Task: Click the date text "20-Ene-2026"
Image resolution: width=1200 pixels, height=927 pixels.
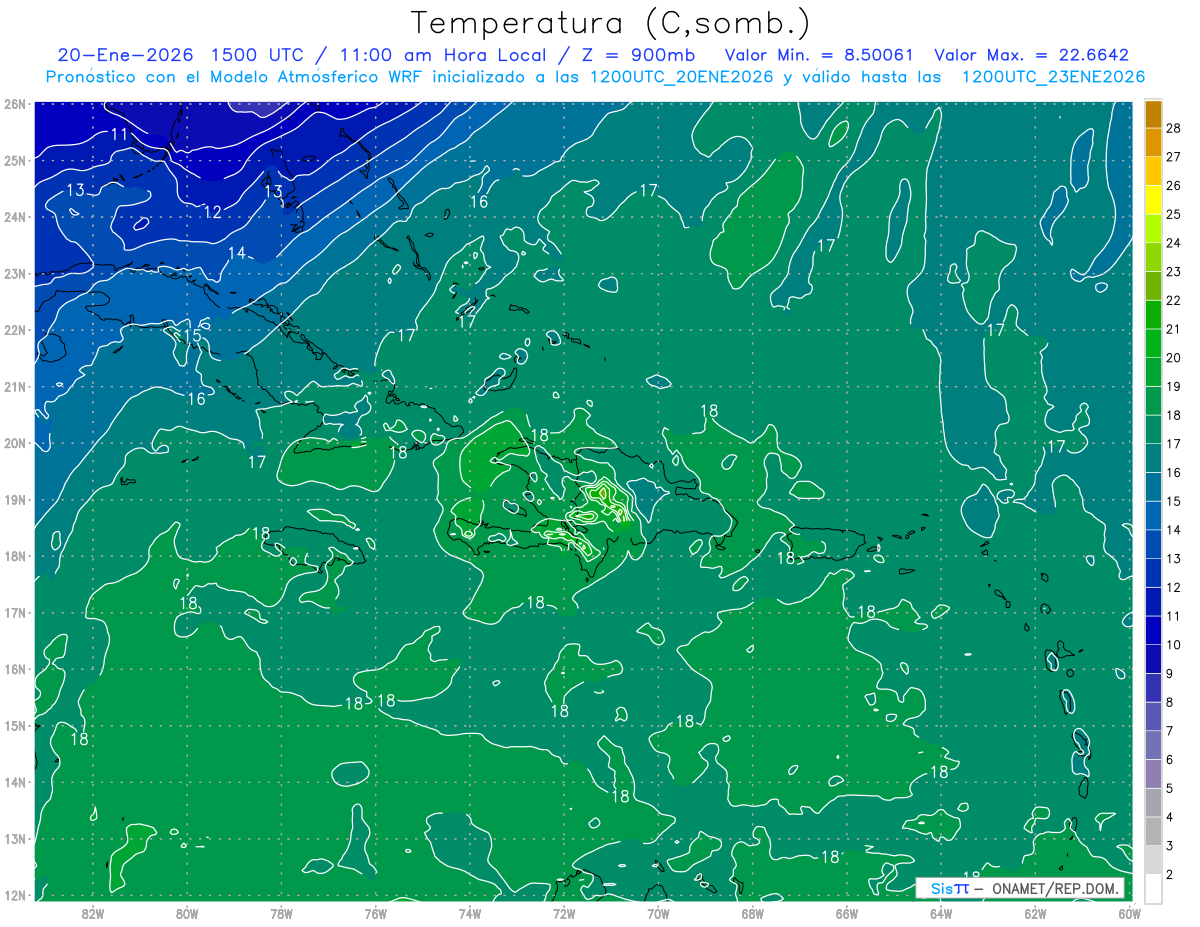Action: 125,55
